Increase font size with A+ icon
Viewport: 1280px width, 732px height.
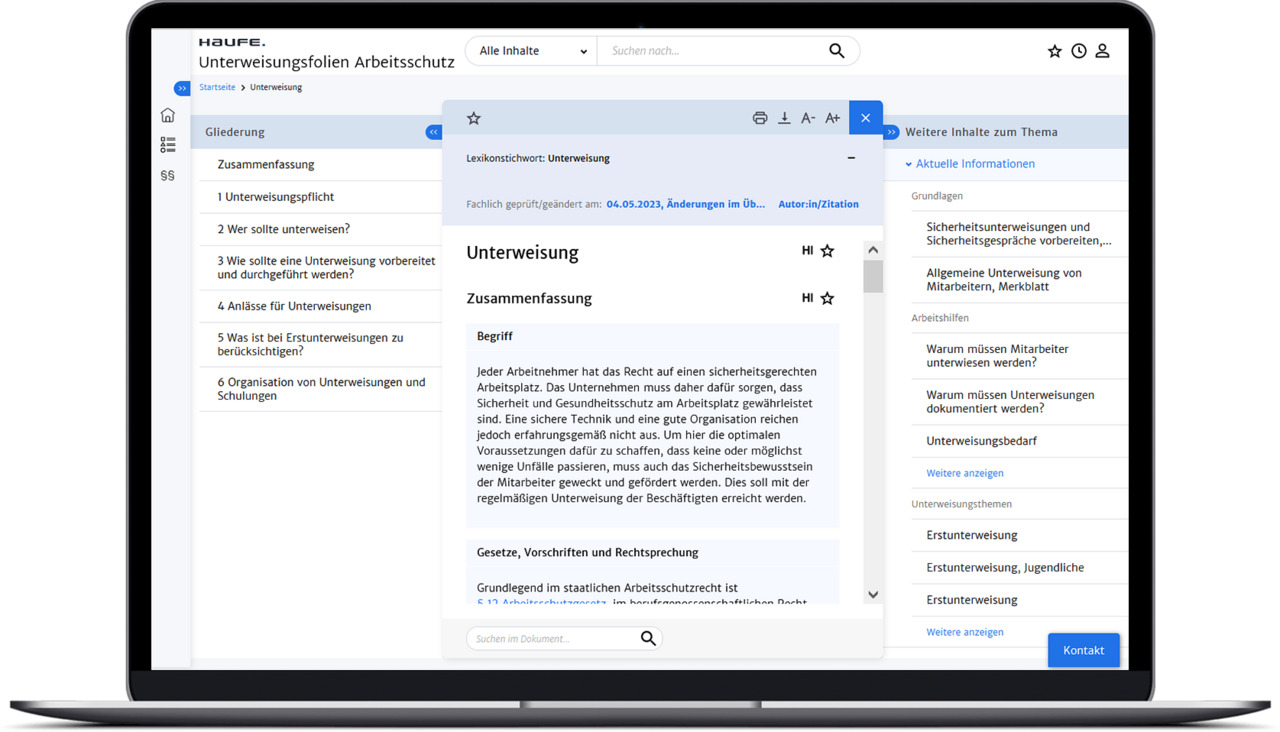pyautogui.click(x=832, y=118)
